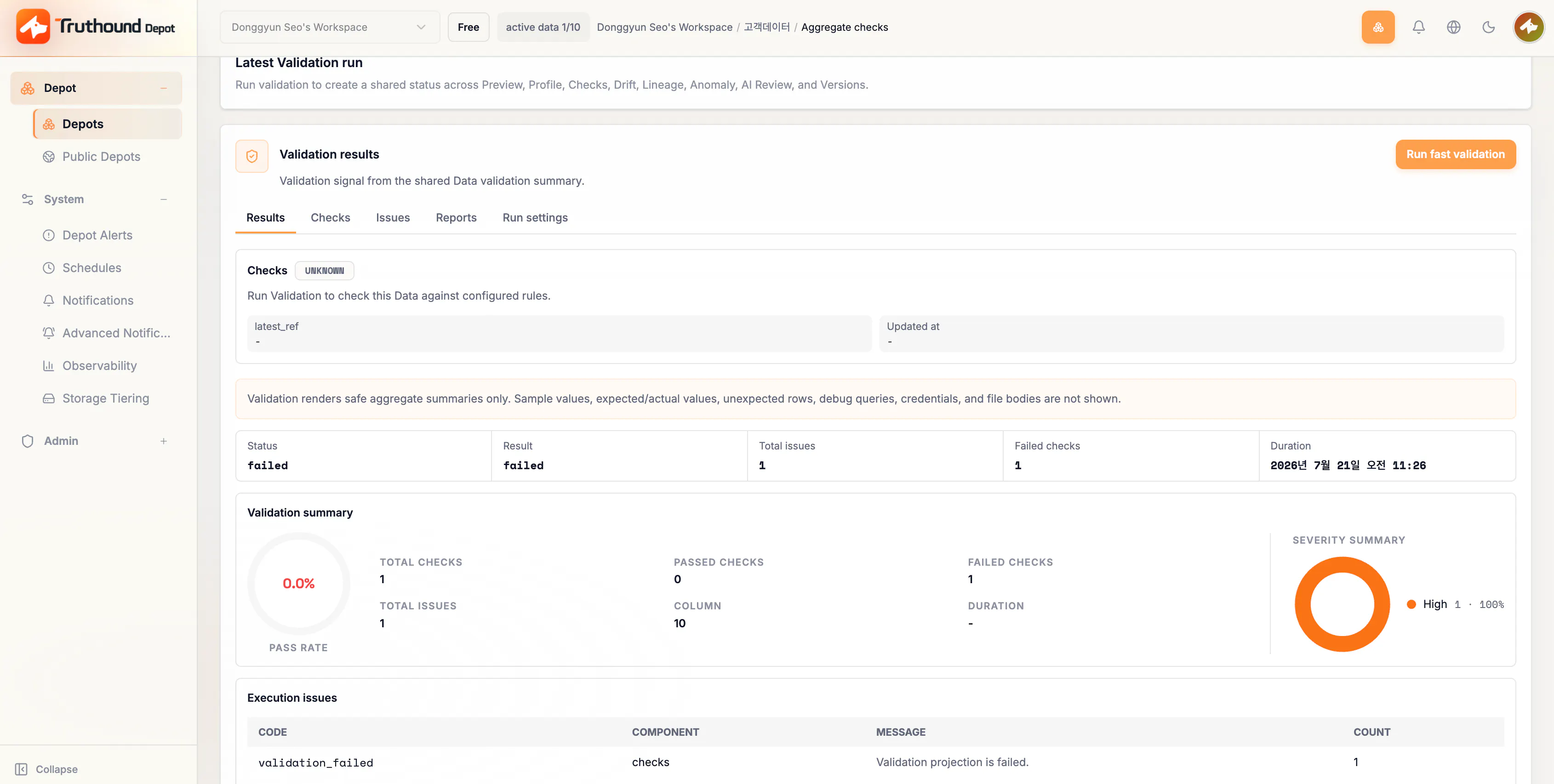Click the Notifications bell icon in sidebar

tap(49, 301)
